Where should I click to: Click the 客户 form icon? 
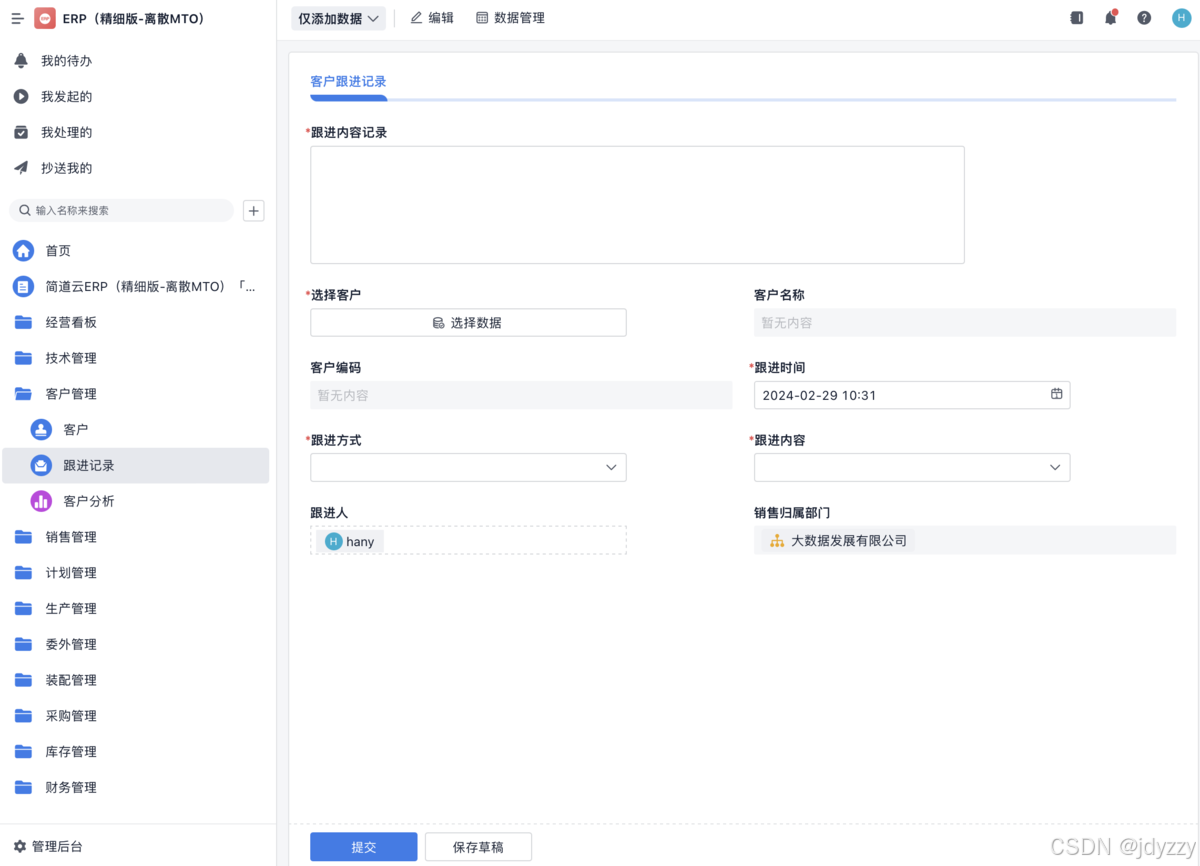[41, 430]
